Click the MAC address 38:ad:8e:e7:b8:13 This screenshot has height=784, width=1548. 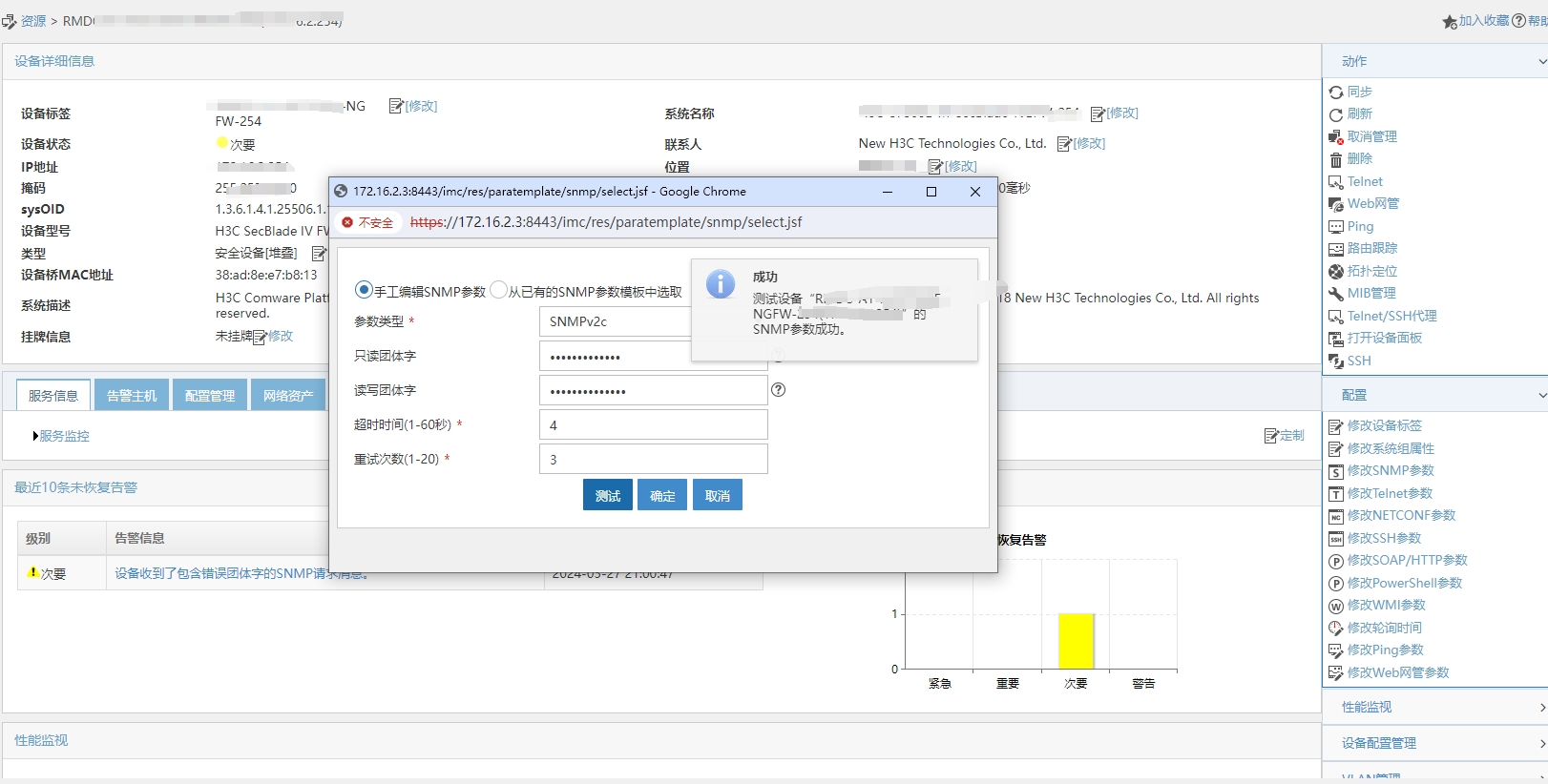pos(266,275)
